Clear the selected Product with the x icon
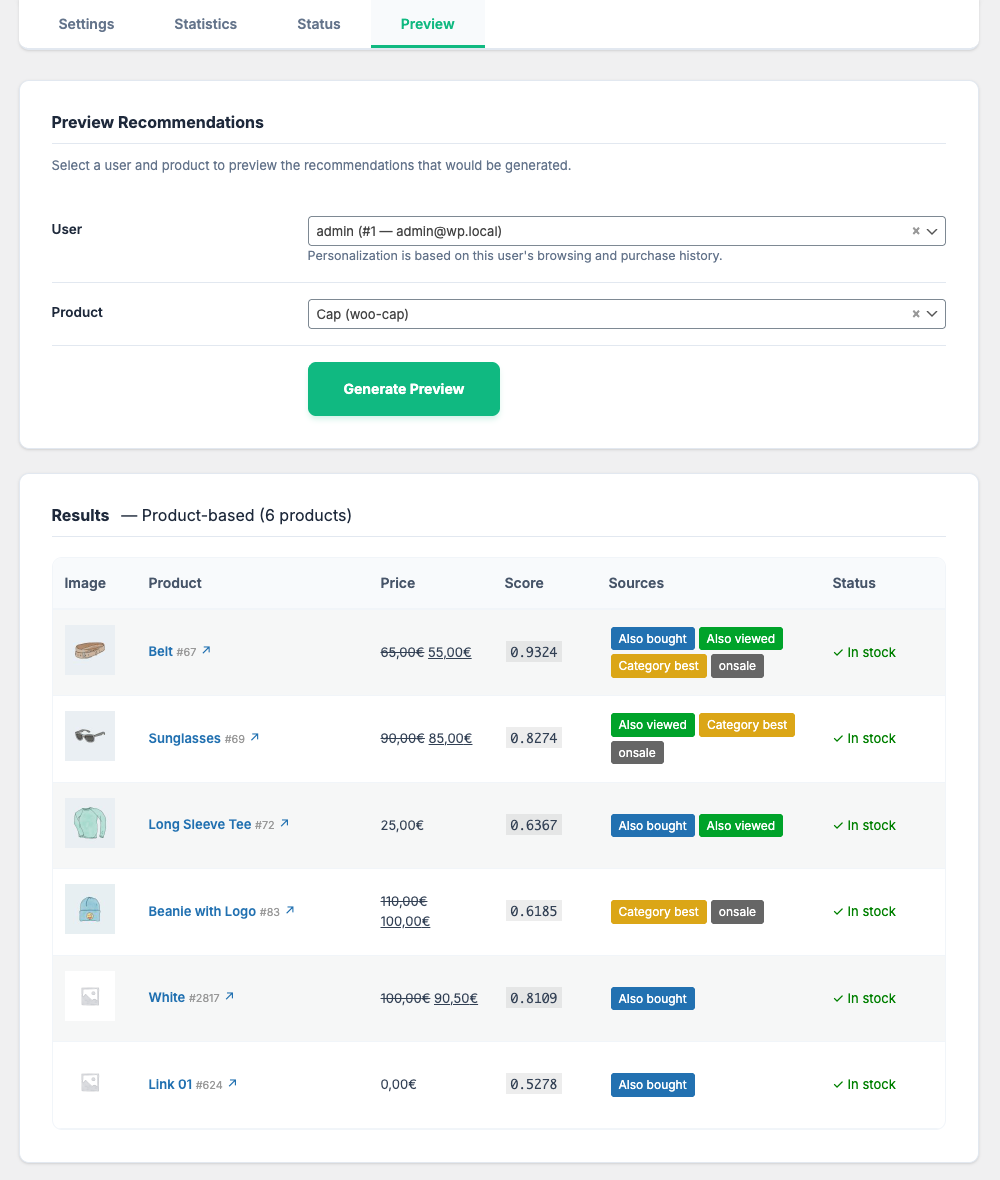 tap(915, 314)
